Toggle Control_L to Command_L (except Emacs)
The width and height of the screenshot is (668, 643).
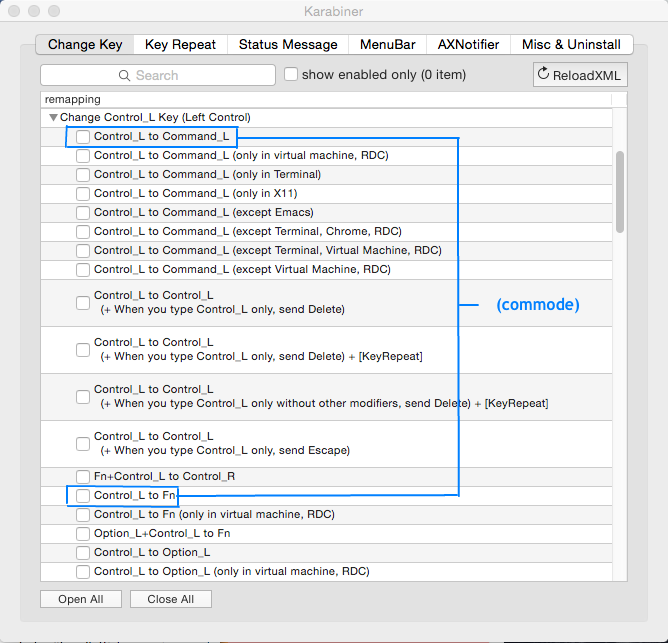84,213
